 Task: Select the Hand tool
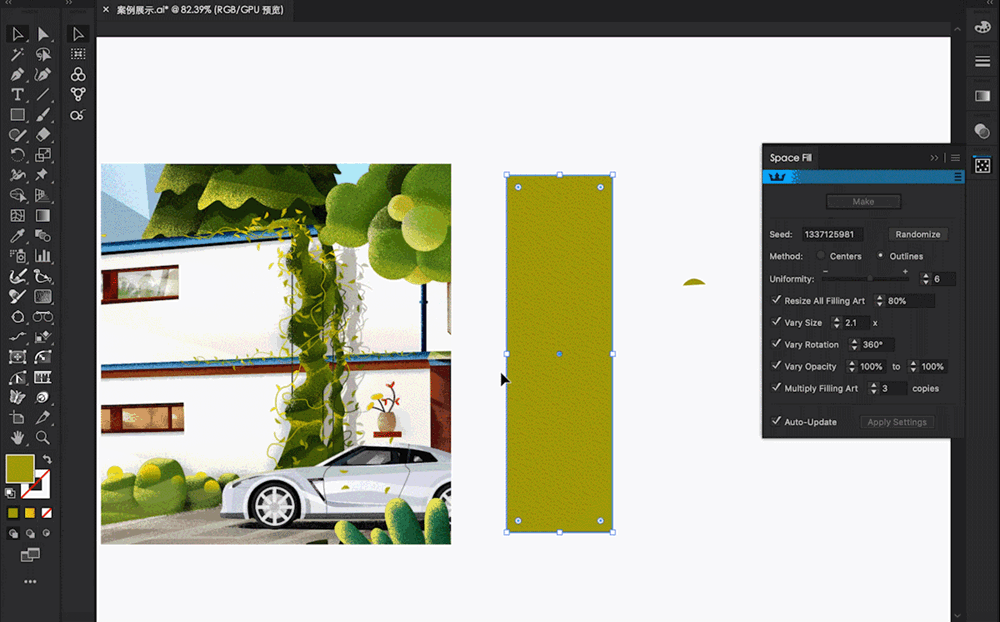(x=17, y=438)
